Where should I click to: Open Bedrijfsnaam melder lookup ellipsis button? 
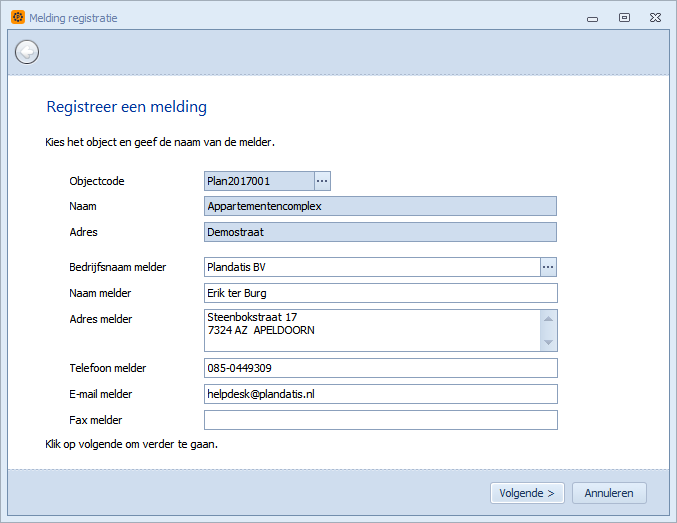pos(548,267)
